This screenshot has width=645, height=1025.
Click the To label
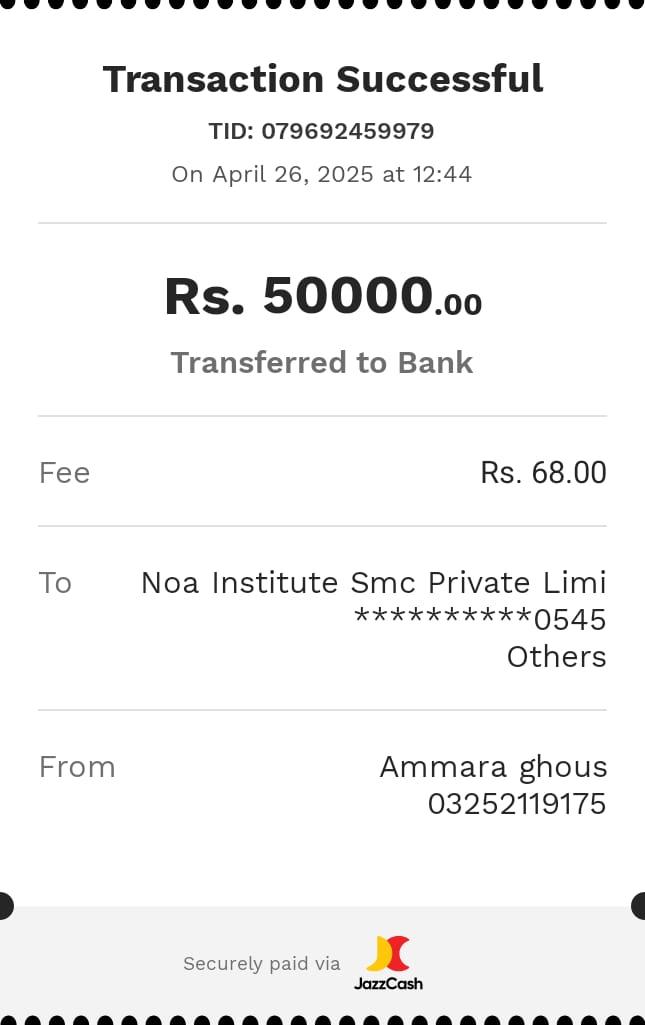(55, 582)
